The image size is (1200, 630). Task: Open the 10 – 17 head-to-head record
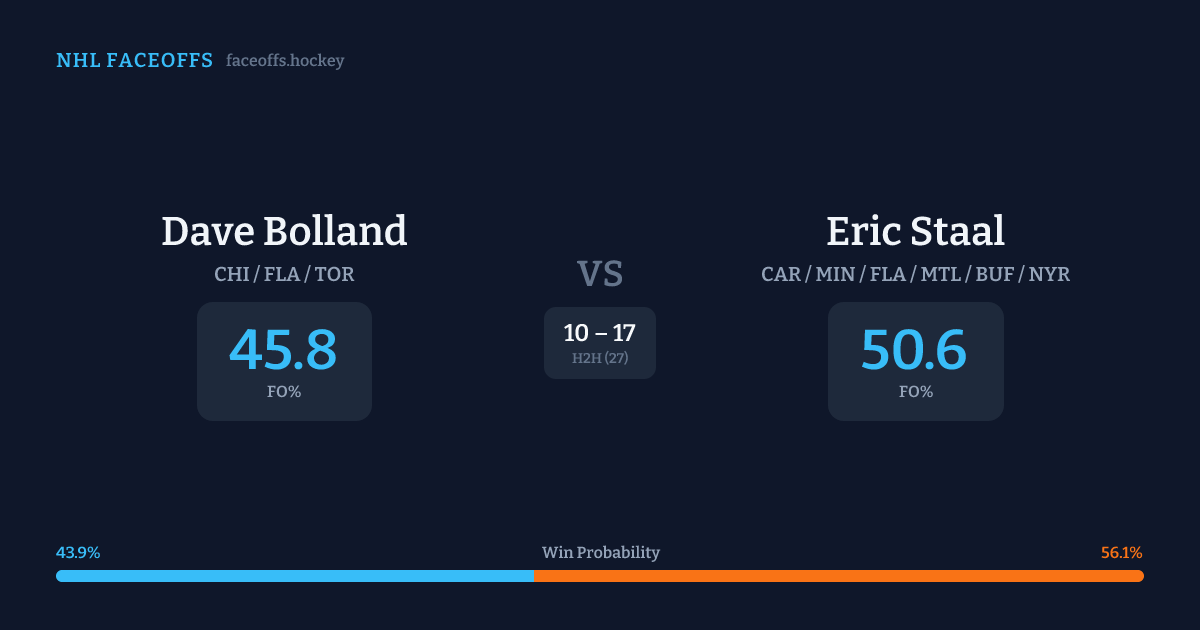(600, 334)
